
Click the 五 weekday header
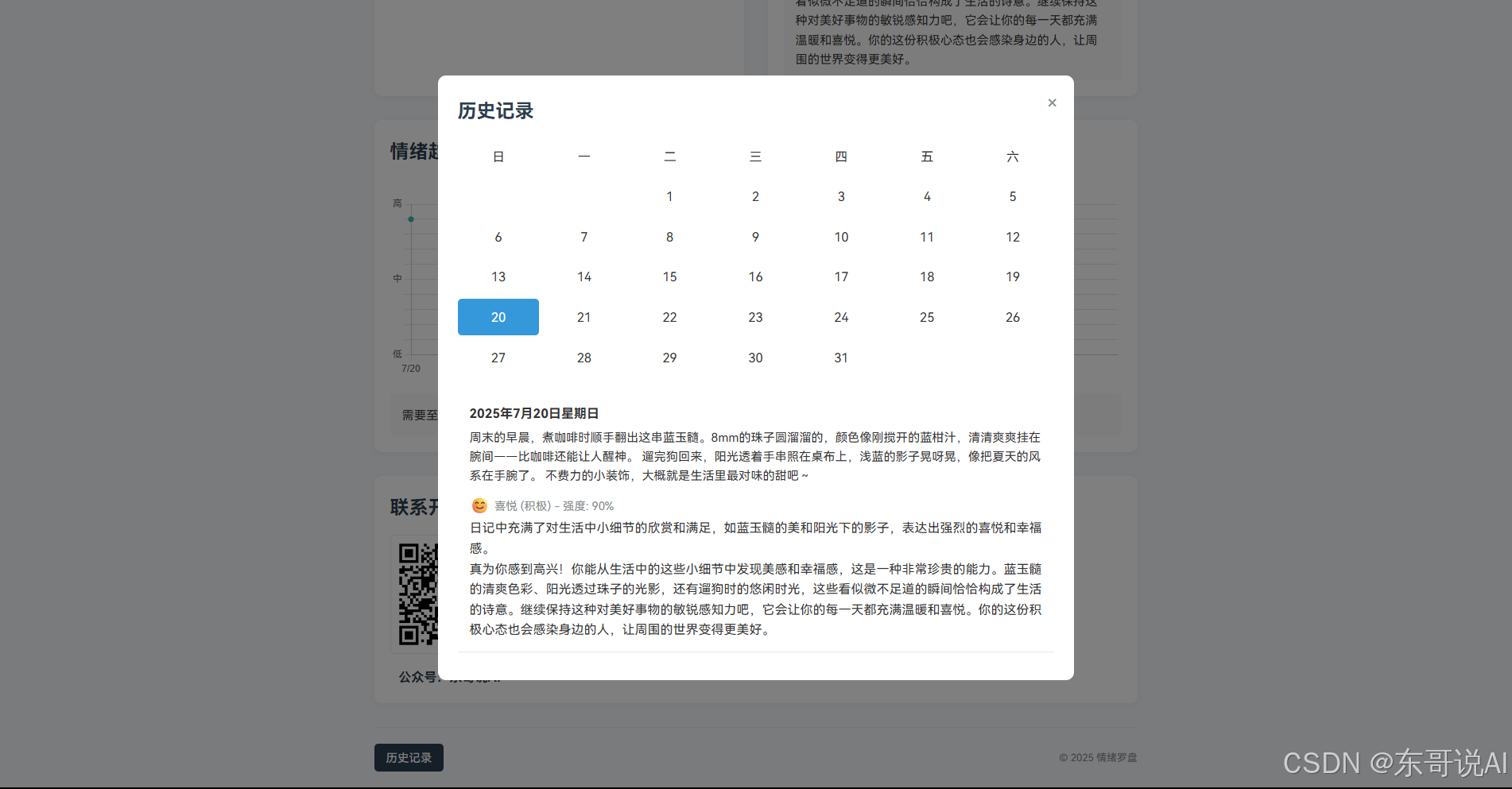pyautogui.click(x=927, y=157)
